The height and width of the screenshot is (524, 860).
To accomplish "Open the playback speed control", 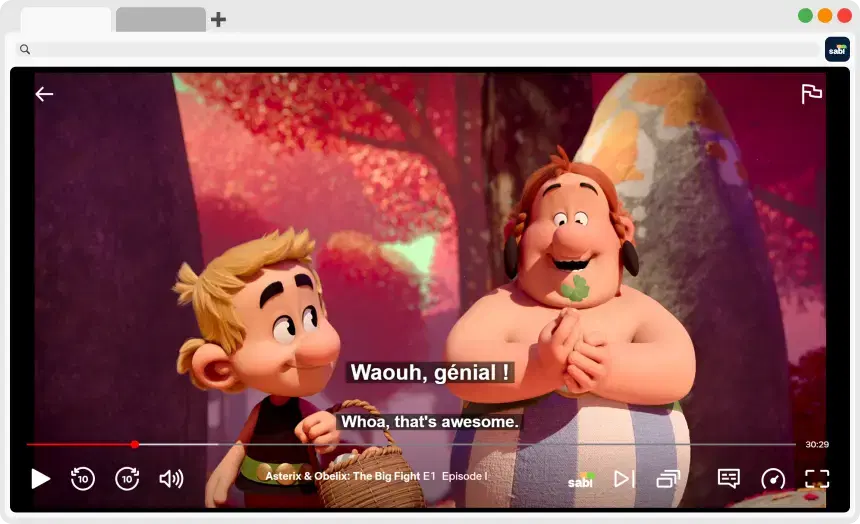I will click(x=773, y=478).
